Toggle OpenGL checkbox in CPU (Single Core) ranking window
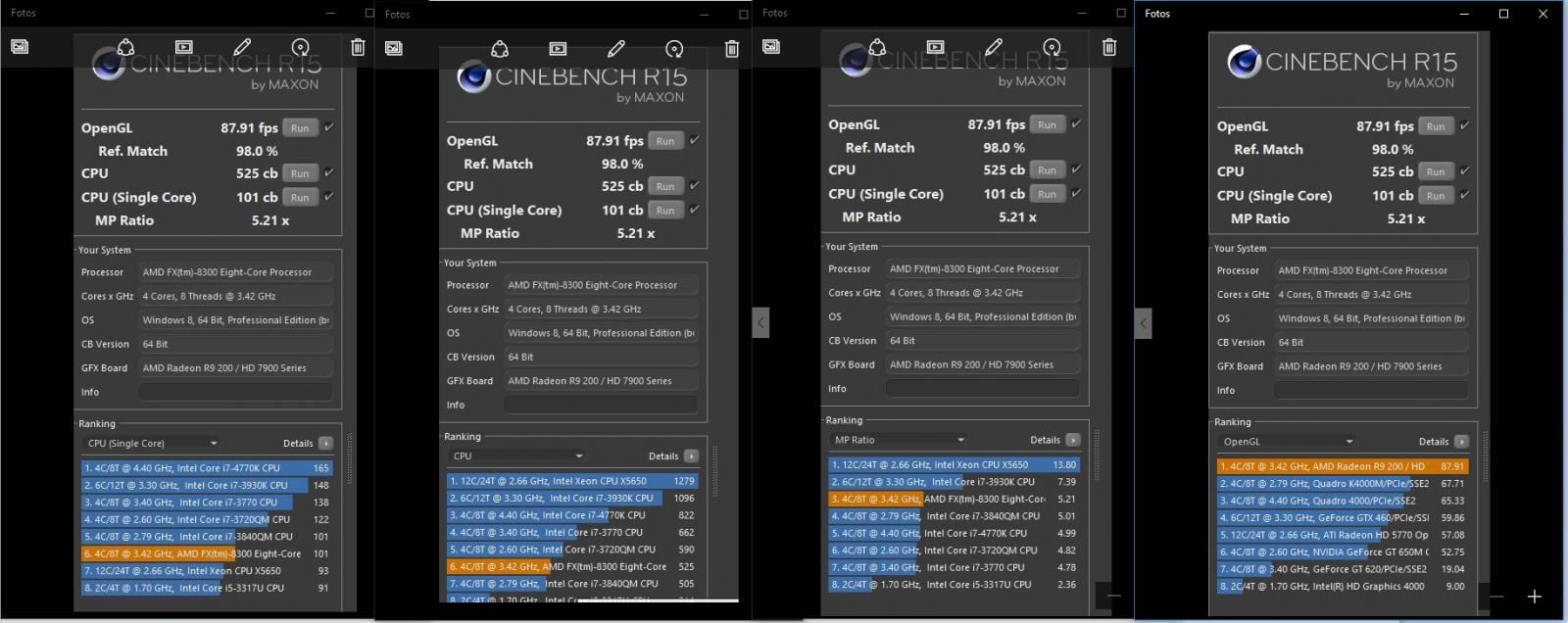1568x623 pixels. (x=328, y=127)
